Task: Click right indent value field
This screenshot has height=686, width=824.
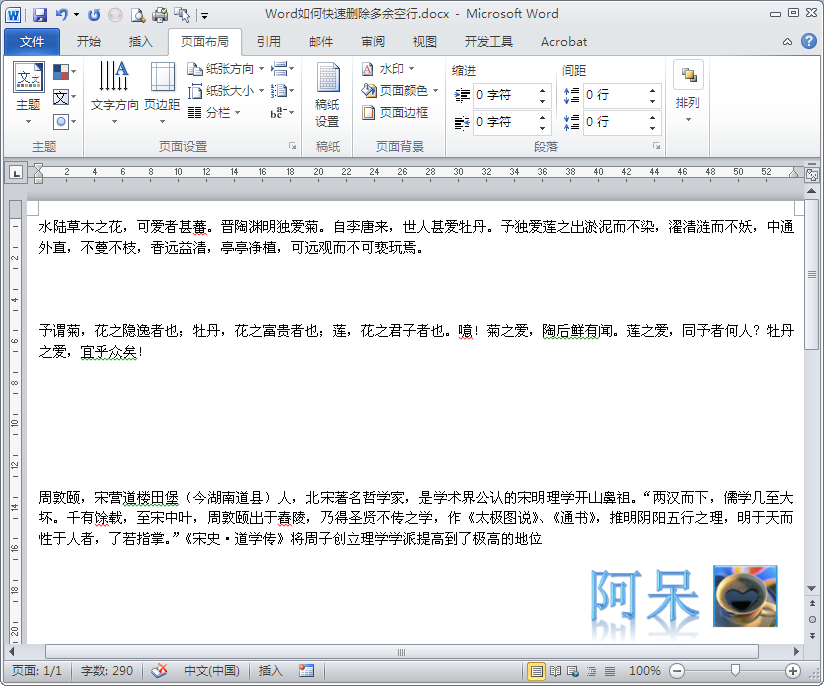Action: pyautogui.click(x=505, y=122)
